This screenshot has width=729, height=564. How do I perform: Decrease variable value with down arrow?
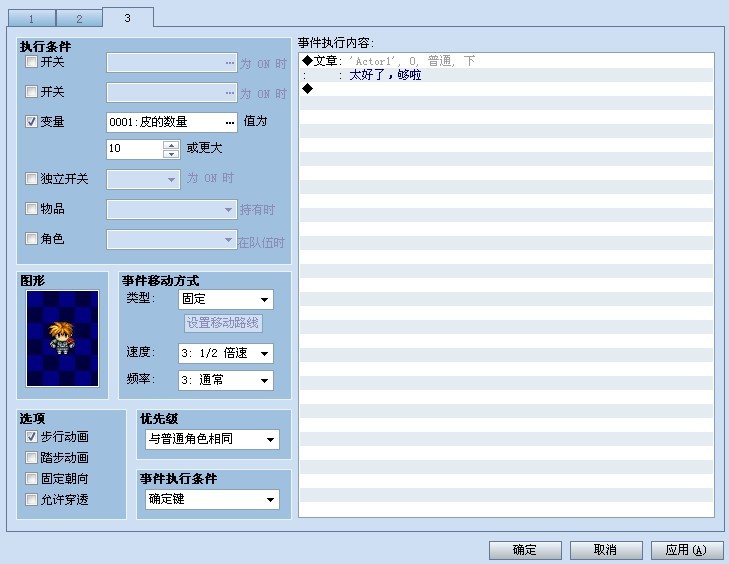point(172,154)
